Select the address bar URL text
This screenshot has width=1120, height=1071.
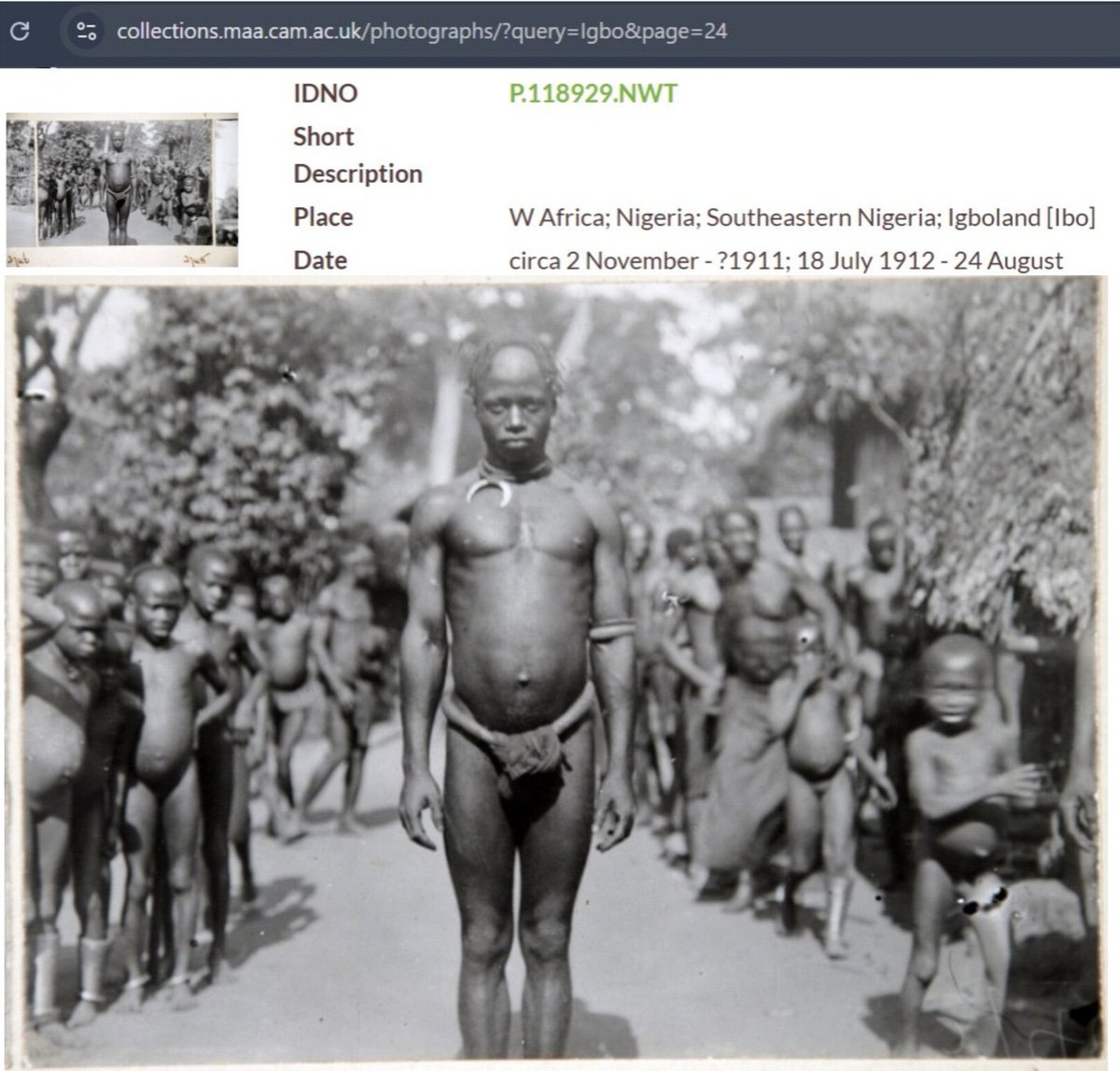[422, 31]
